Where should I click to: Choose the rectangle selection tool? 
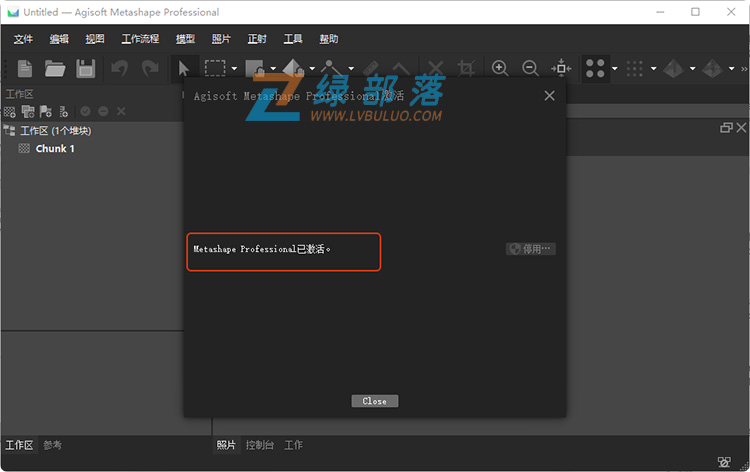click(215, 68)
